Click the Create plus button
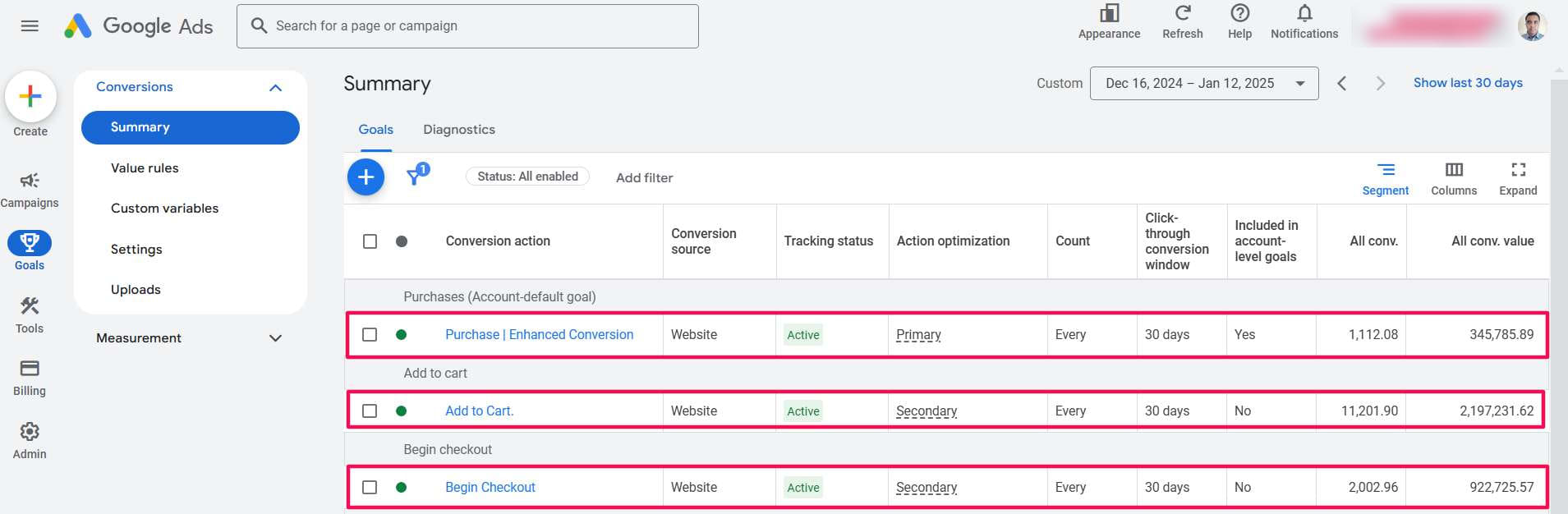 (x=30, y=96)
